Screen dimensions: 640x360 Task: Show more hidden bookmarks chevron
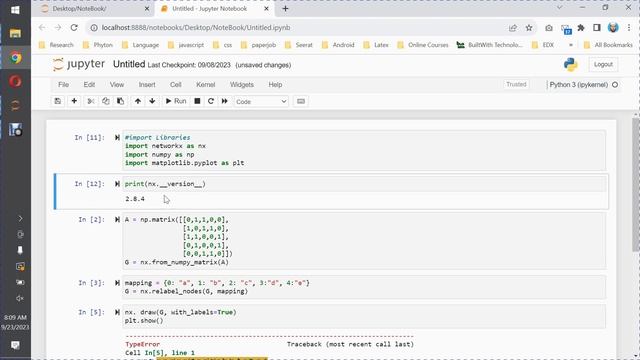pos(571,45)
